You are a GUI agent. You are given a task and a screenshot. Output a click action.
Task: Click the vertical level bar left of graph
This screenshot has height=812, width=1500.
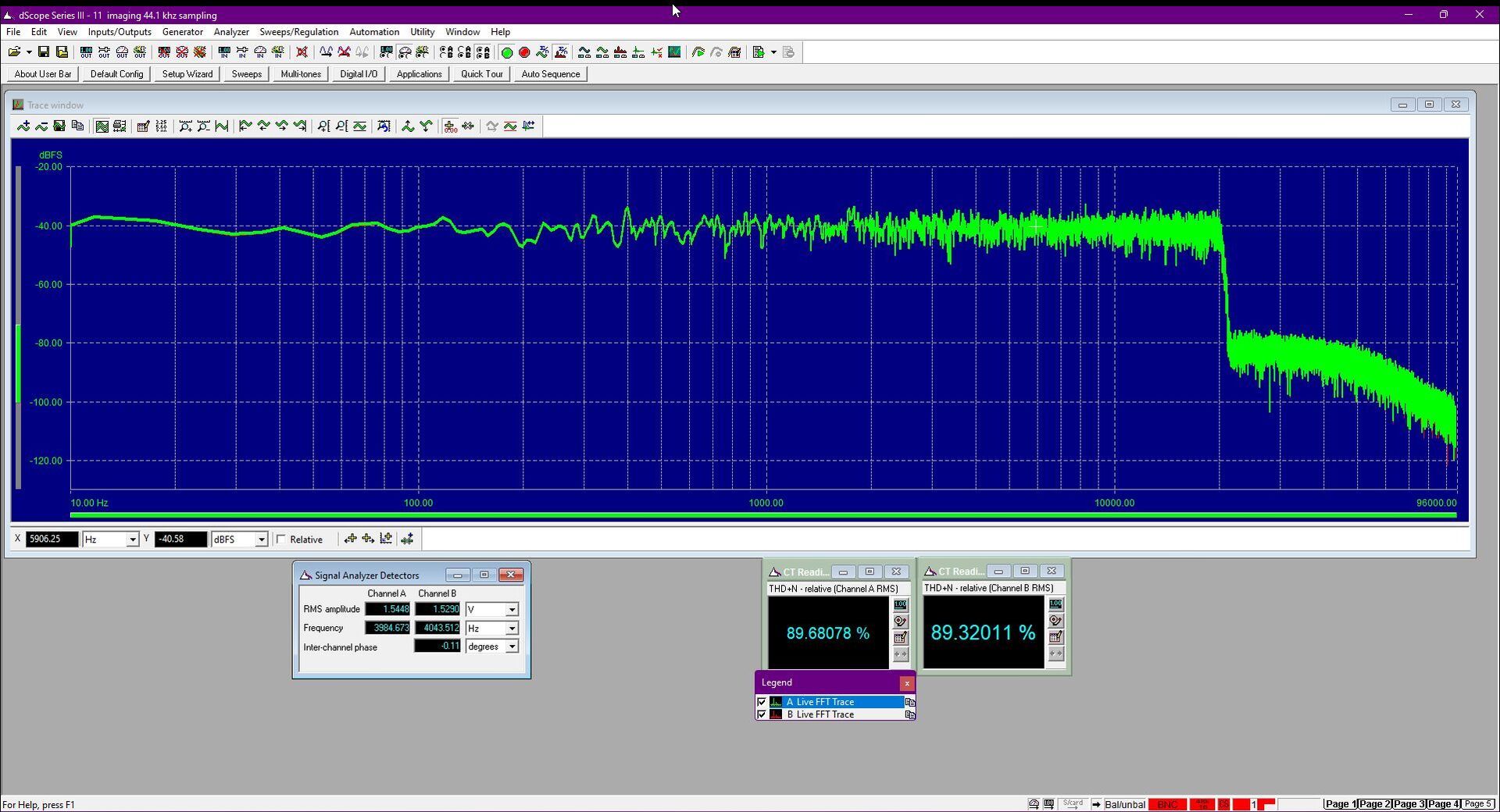pyautogui.click(x=18, y=327)
